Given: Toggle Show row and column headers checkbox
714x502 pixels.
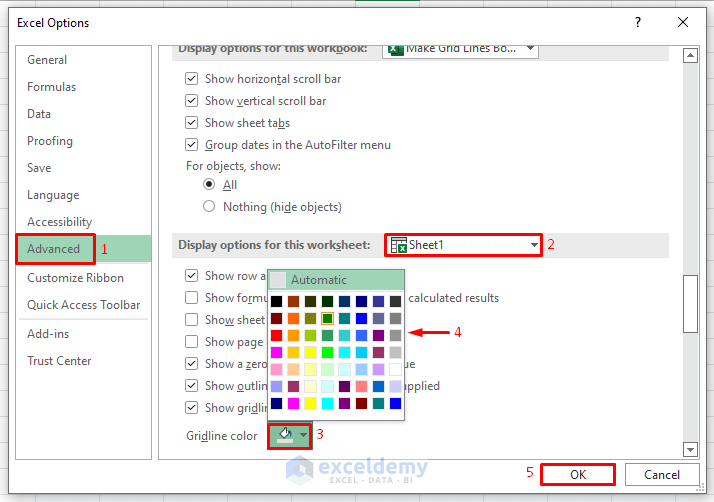Looking at the screenshot, I should tap(191, 276).
